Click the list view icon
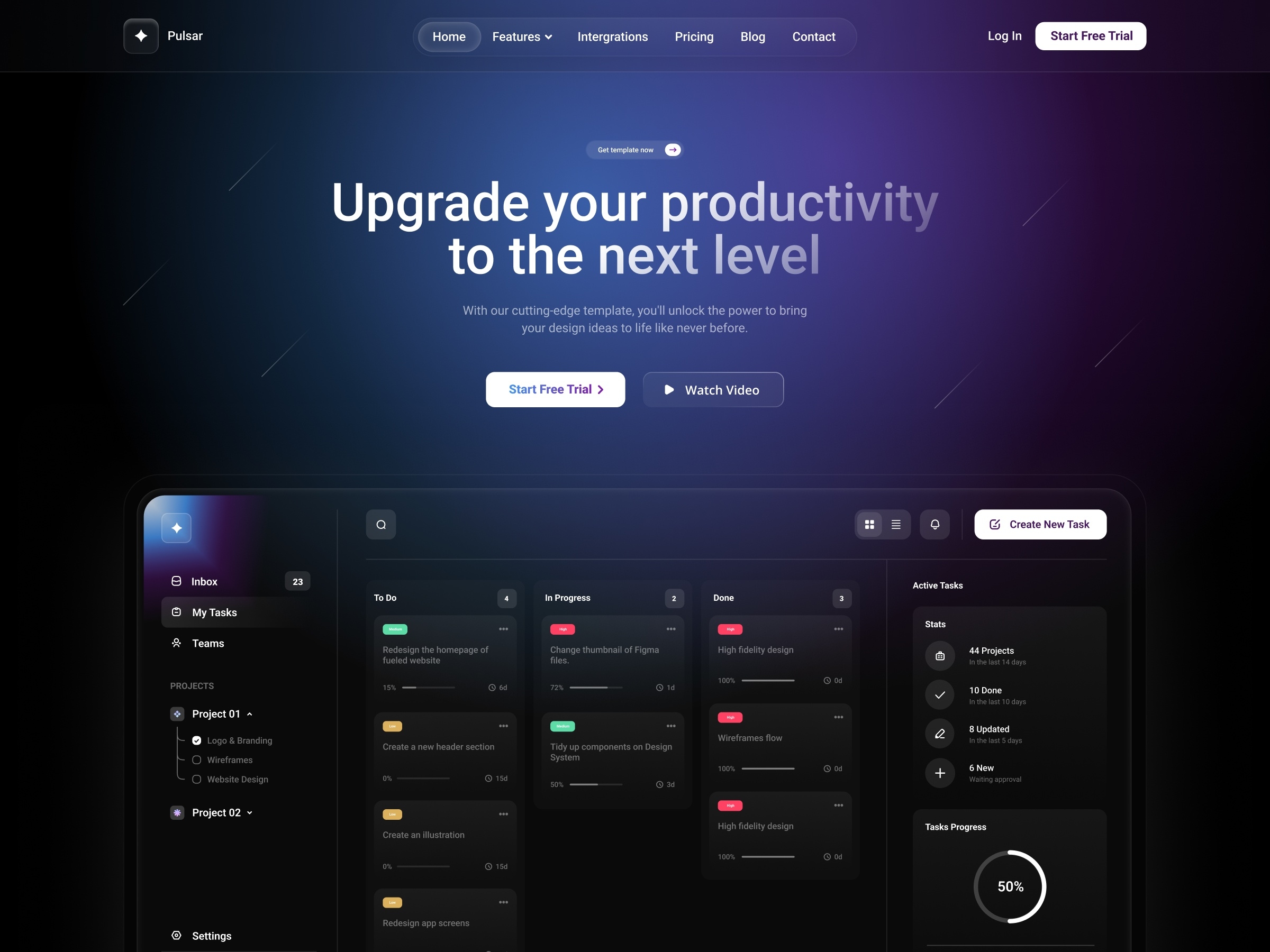 click(x=896, y=524)
